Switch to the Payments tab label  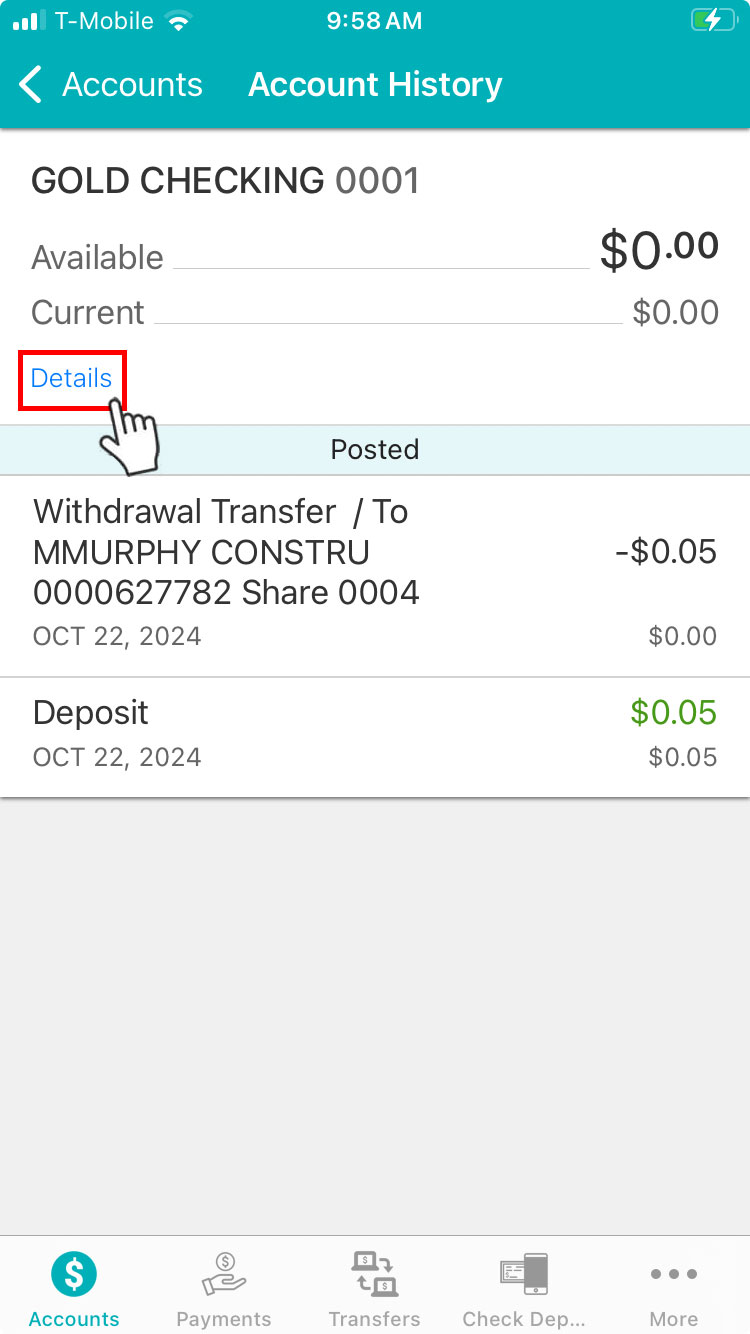pos(224,1318)
